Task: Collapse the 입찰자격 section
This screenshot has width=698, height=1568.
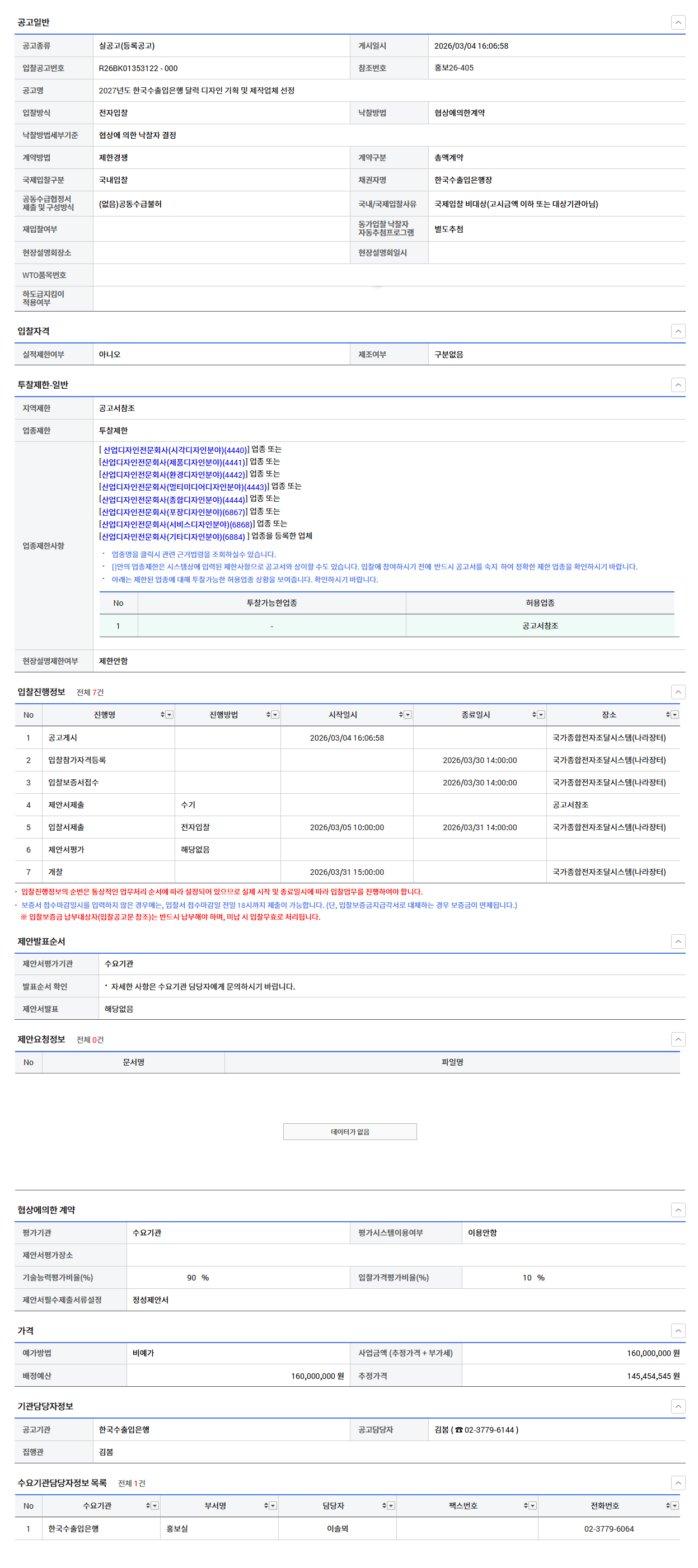Action: tap(677, 331)
